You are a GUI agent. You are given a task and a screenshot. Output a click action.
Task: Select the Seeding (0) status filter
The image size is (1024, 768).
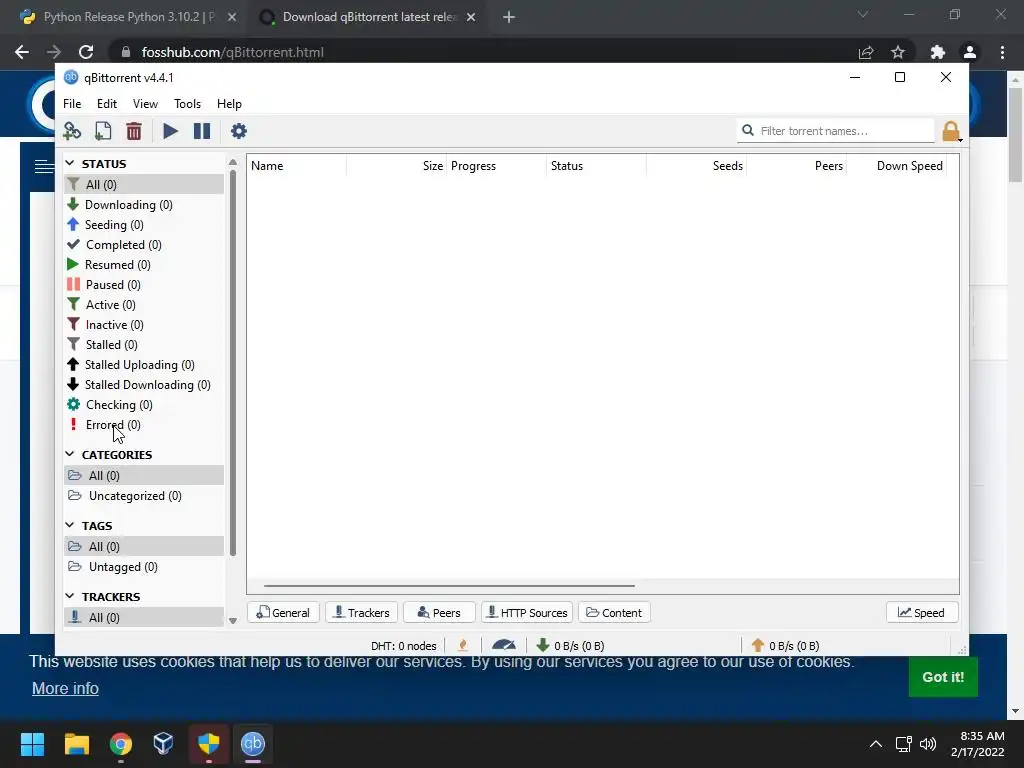(144, 225)
